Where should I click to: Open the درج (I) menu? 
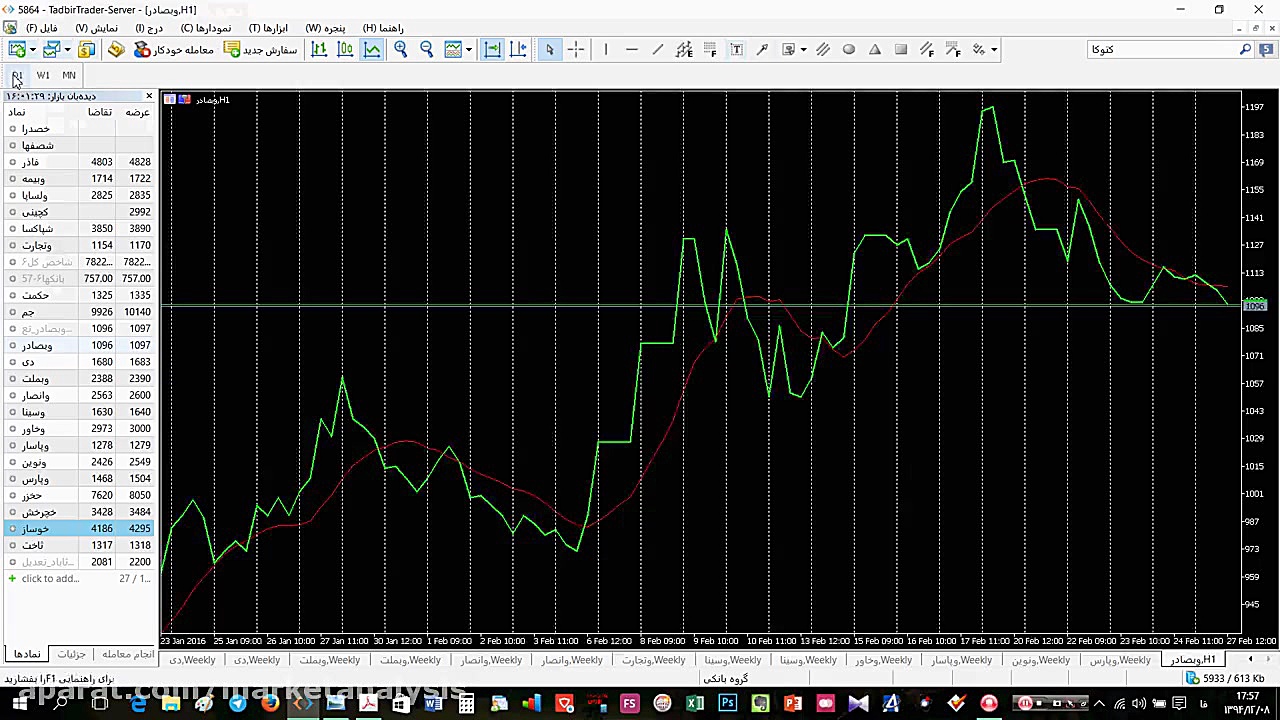(150, 28)
